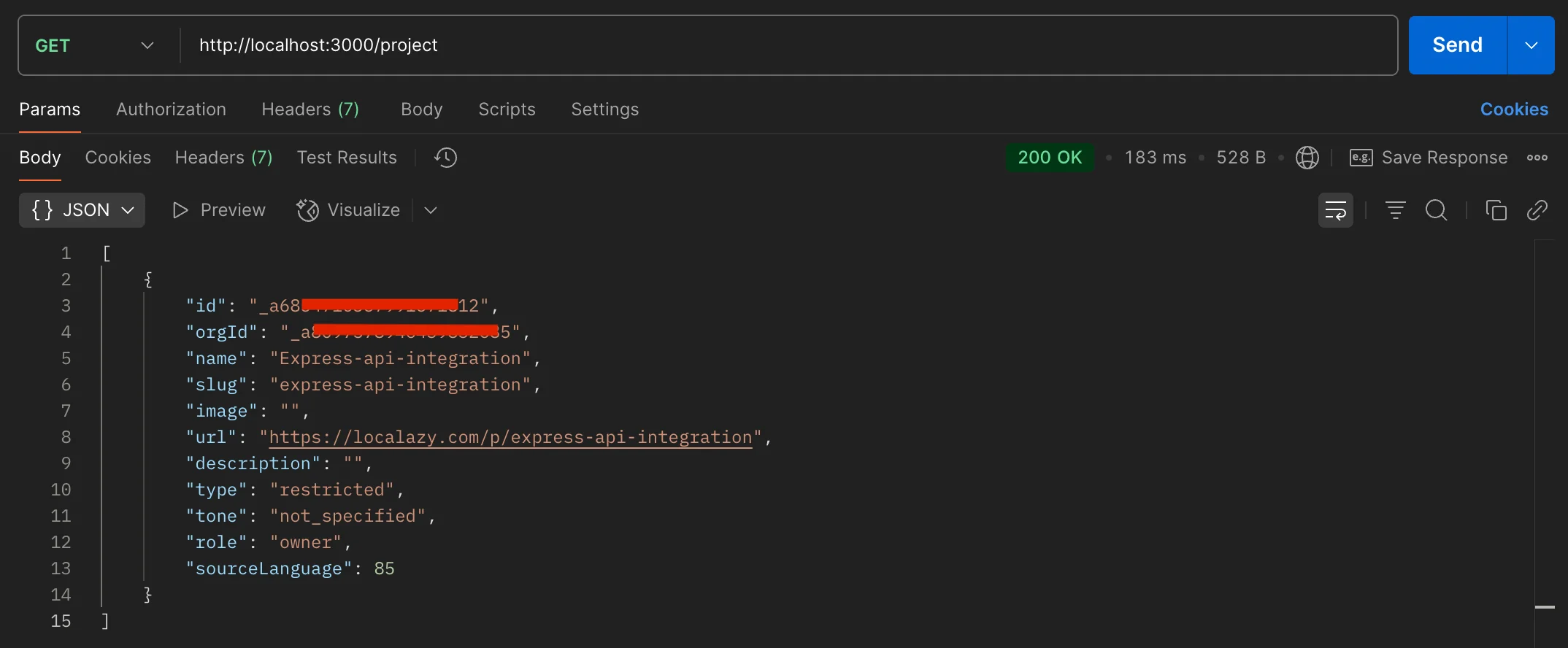Open the Cookies link
This screenshot has height=648, width=1568.
(x=1513, y=109)
